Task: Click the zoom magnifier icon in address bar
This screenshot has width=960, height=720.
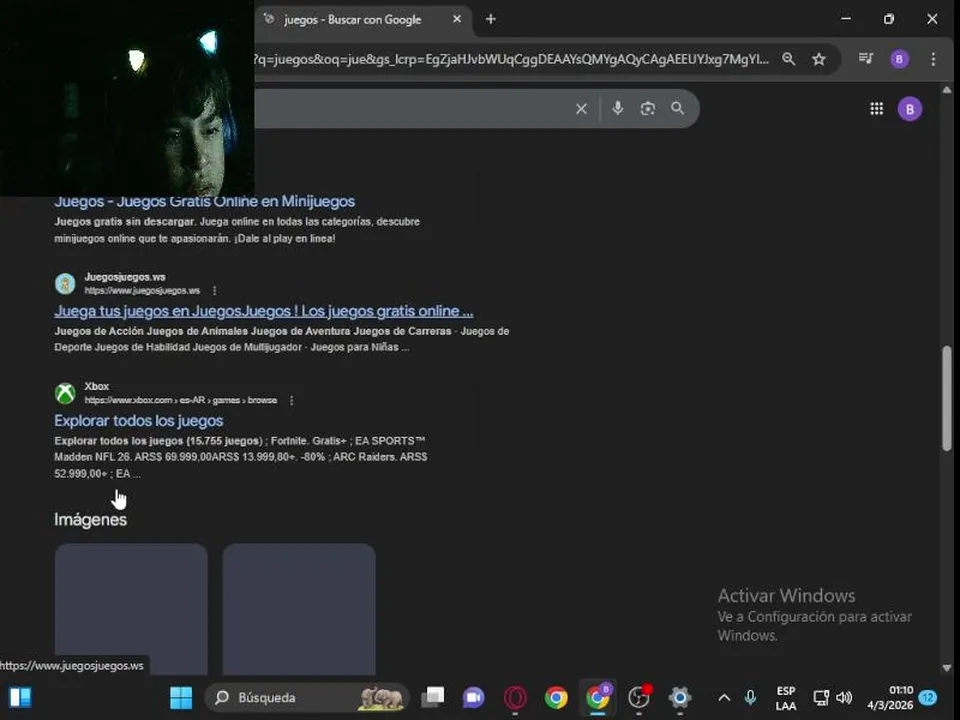Action: (x=789, y=59)
